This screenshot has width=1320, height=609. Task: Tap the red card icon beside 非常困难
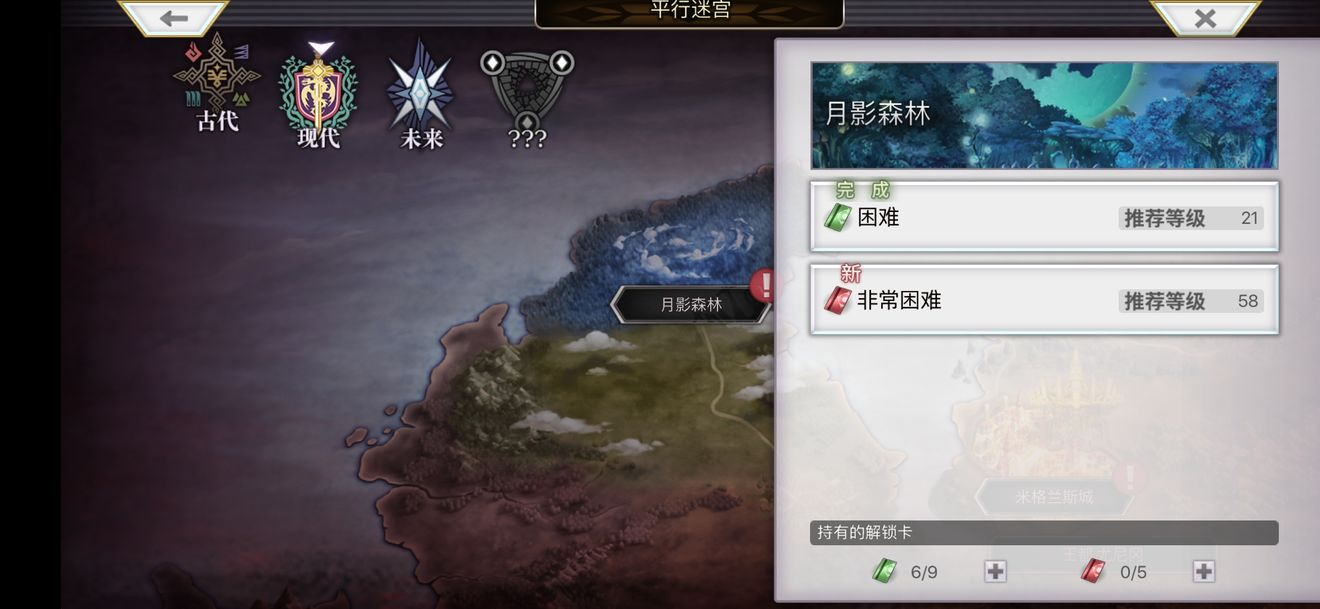tap(837, 300)
